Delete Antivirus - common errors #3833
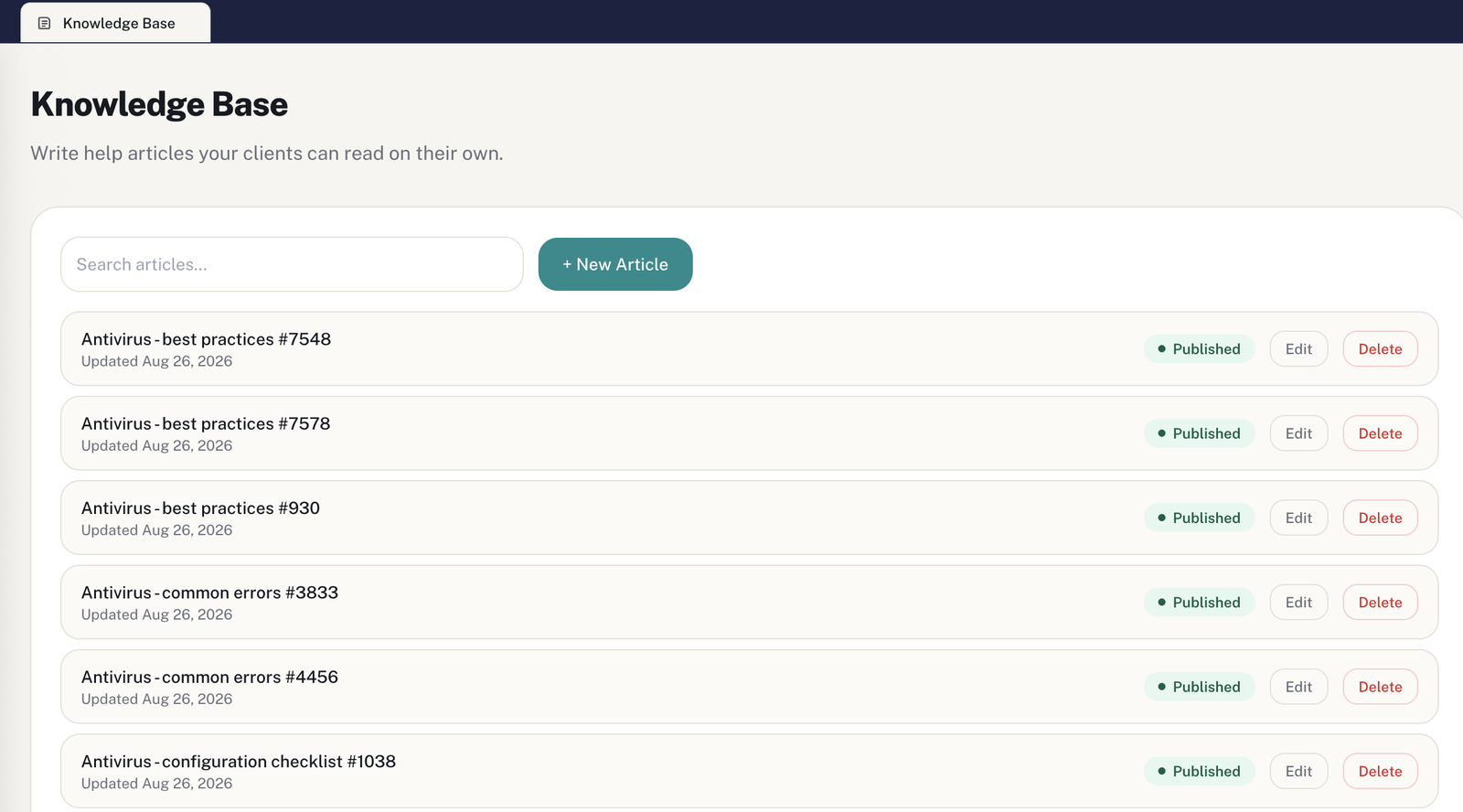The height and width of the screenshot is (812, 1463). coord(1380,602)
